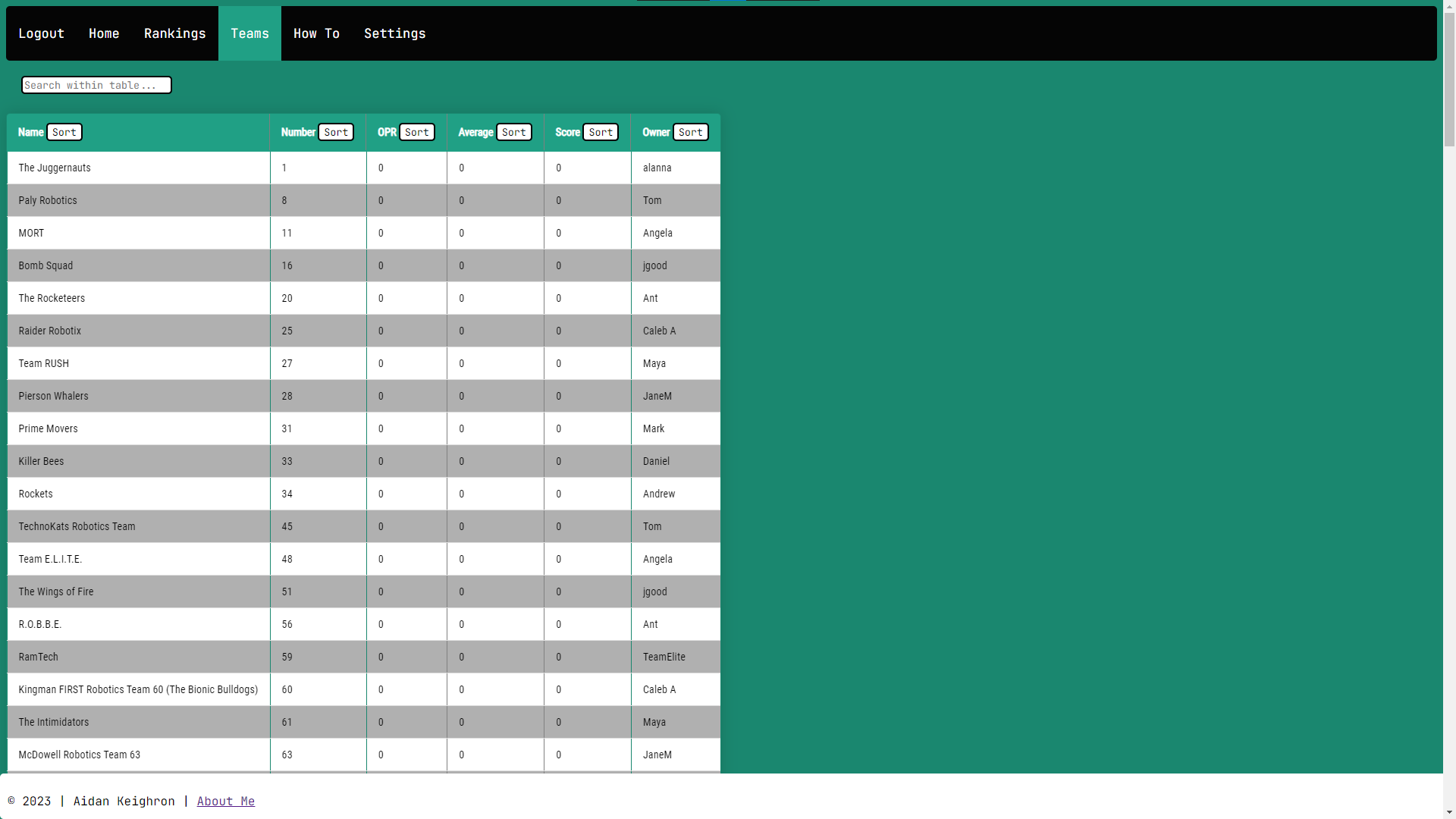
Task: Click team number 28 cell
Action: (318, 396)
